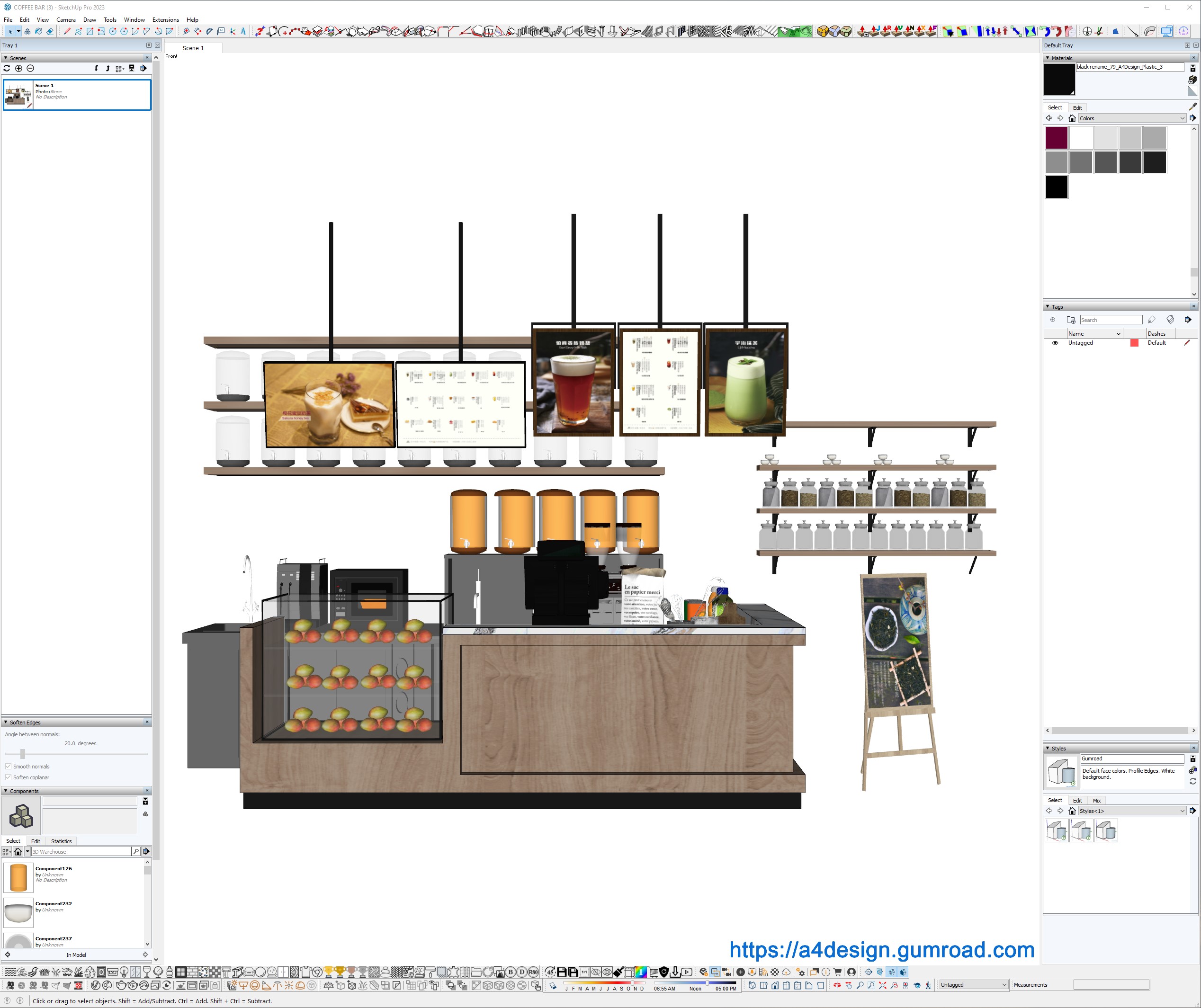The width and height of the screenshot is (1201, 1008).
Task: Update scene with refresh icon
Action: (x=7, y=69)
